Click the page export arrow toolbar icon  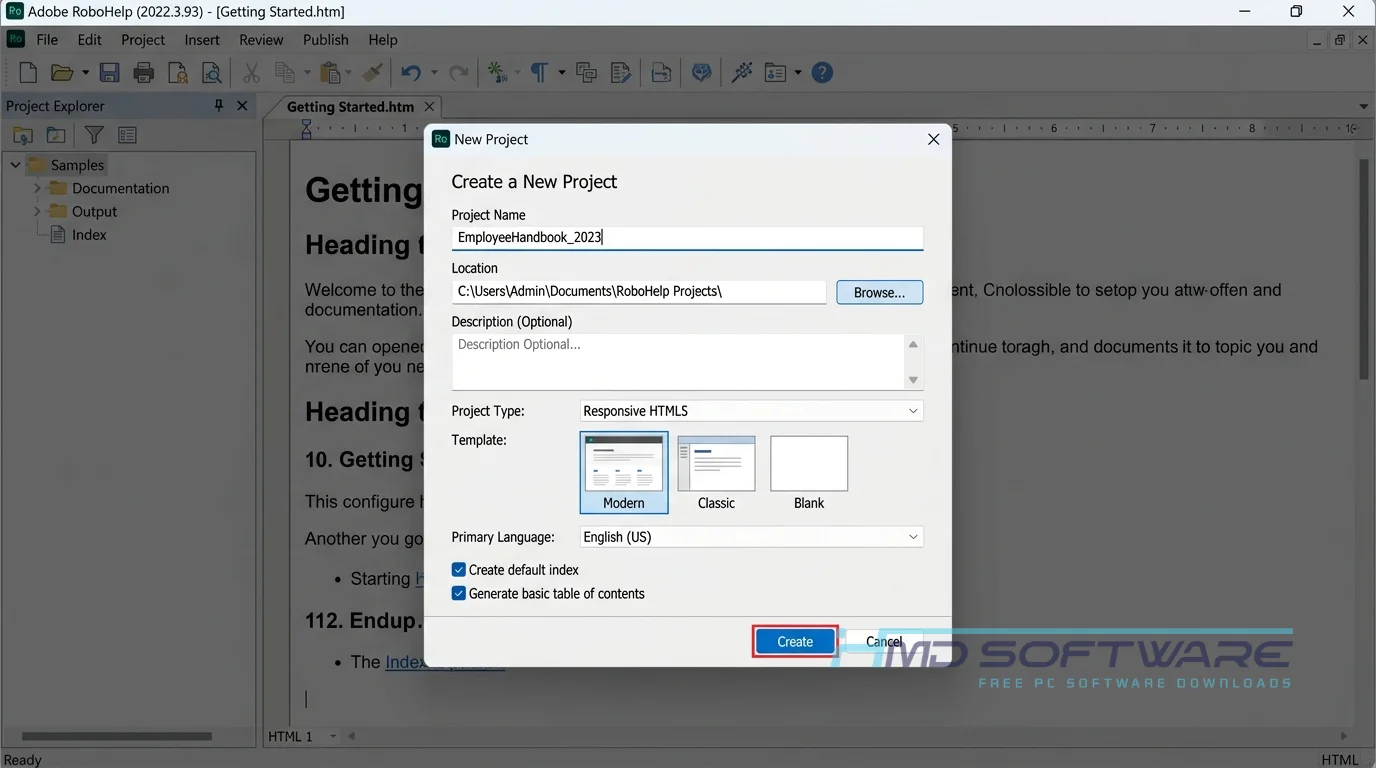tap(661, 73)
